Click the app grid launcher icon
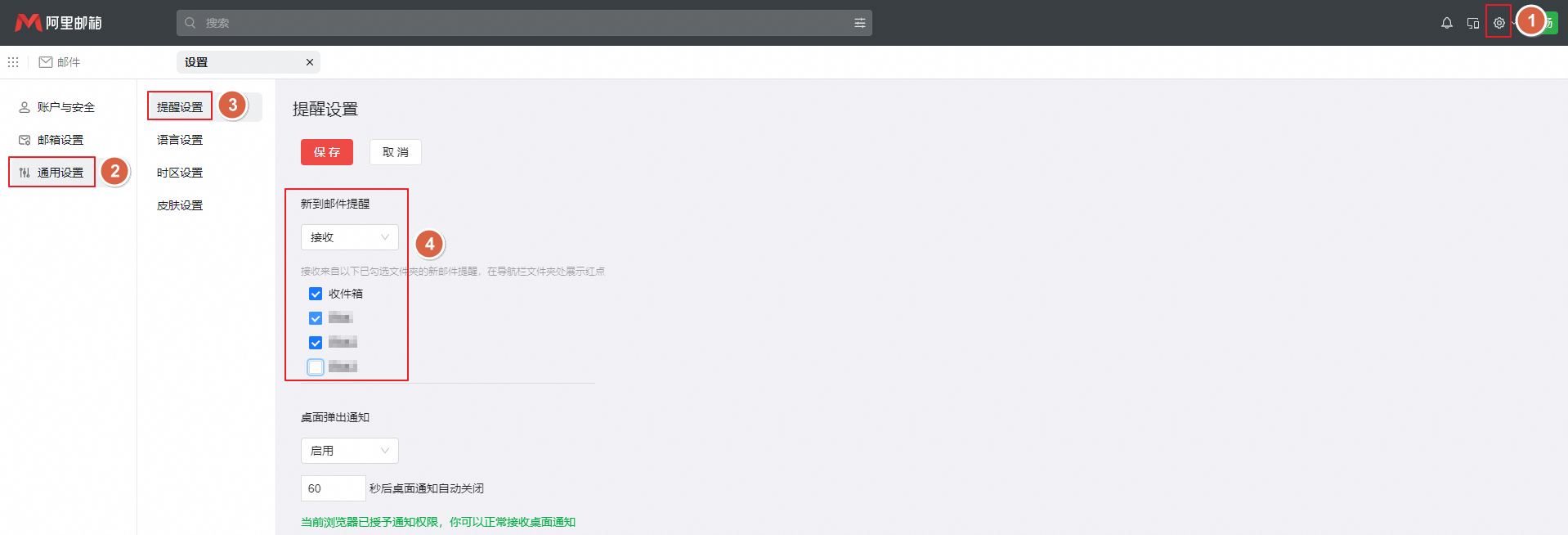Image resolution: width=1568 pixels, height=535 pixels. tap(13, 62)
